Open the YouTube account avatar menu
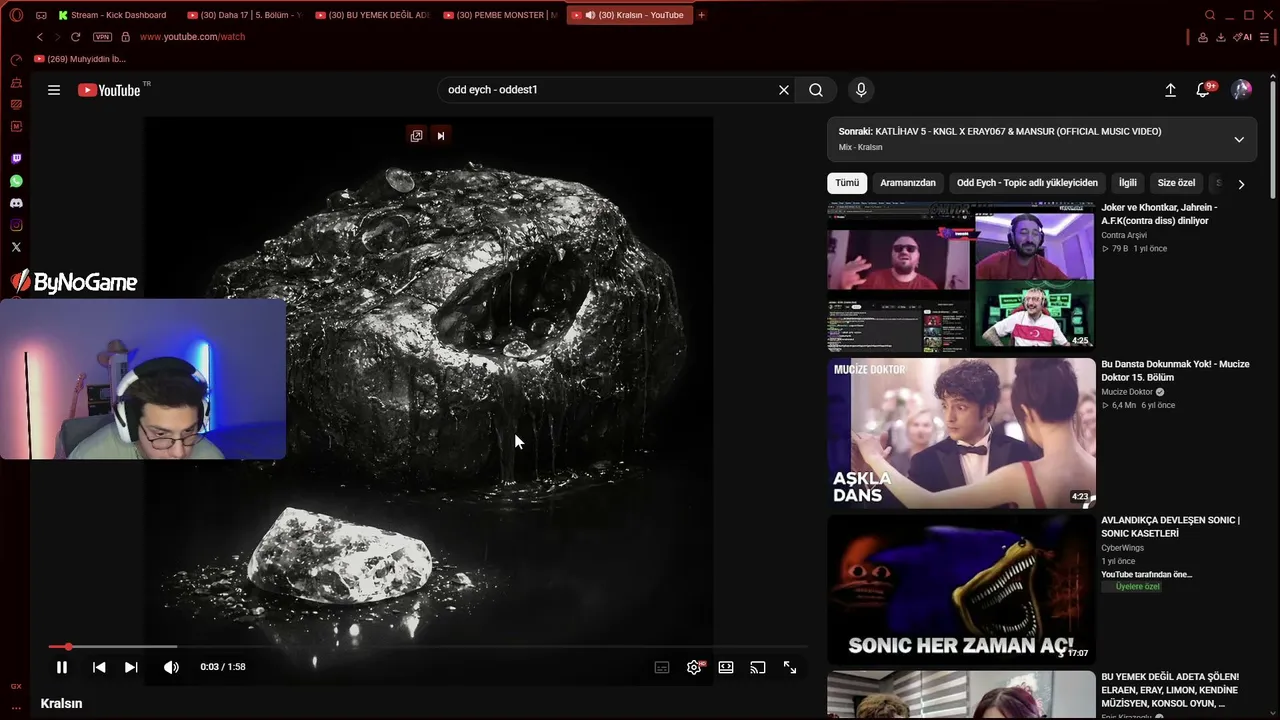 pyautogui.click(x=1242, y=90)
